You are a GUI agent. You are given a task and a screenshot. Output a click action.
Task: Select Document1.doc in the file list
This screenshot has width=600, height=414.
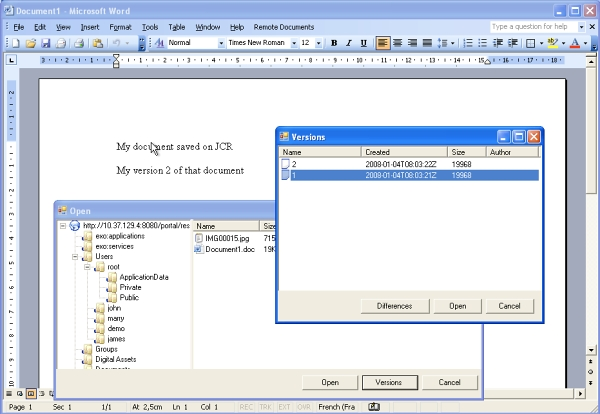pos(230,249)
